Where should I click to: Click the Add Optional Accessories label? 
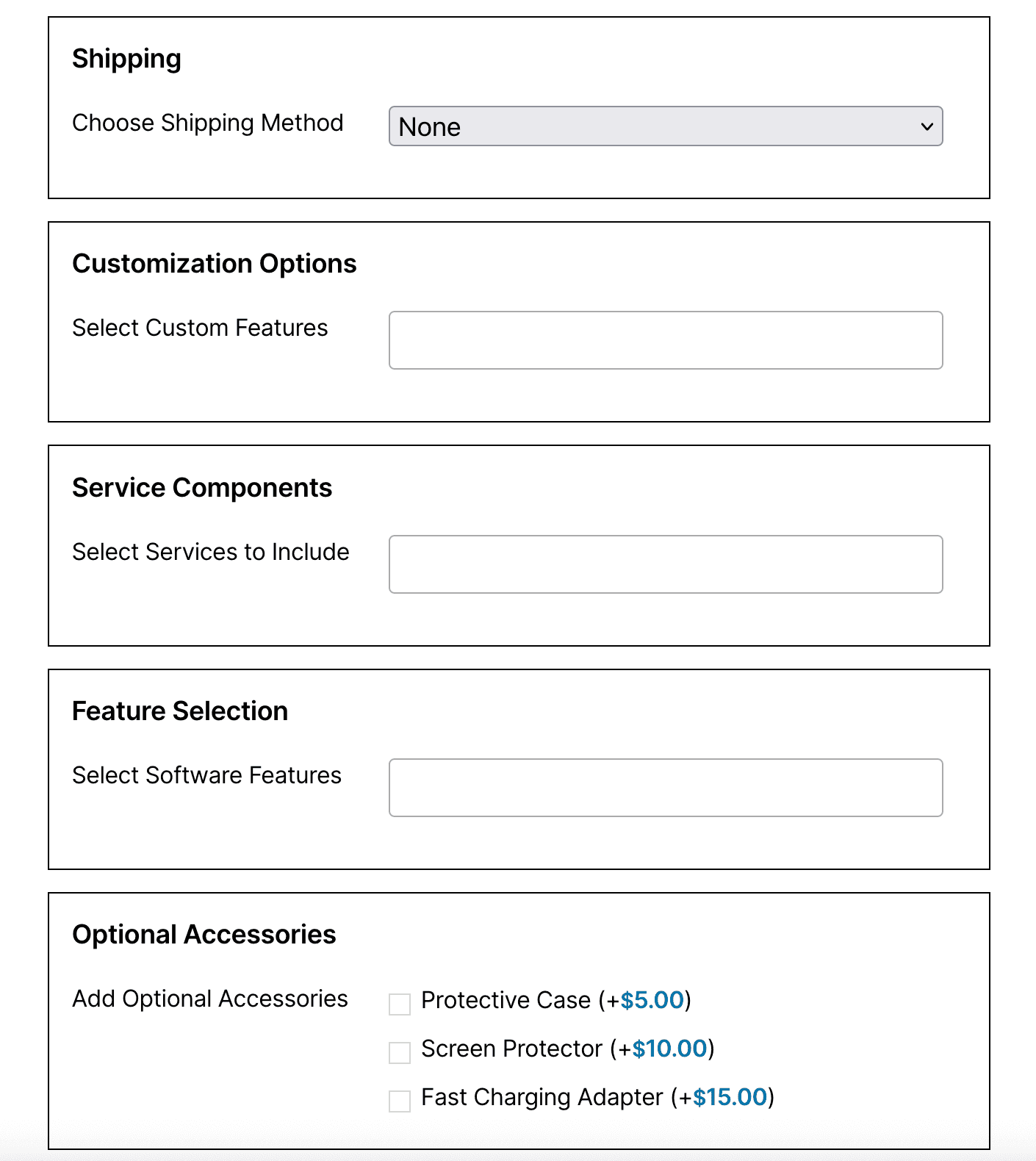(210, 999)
